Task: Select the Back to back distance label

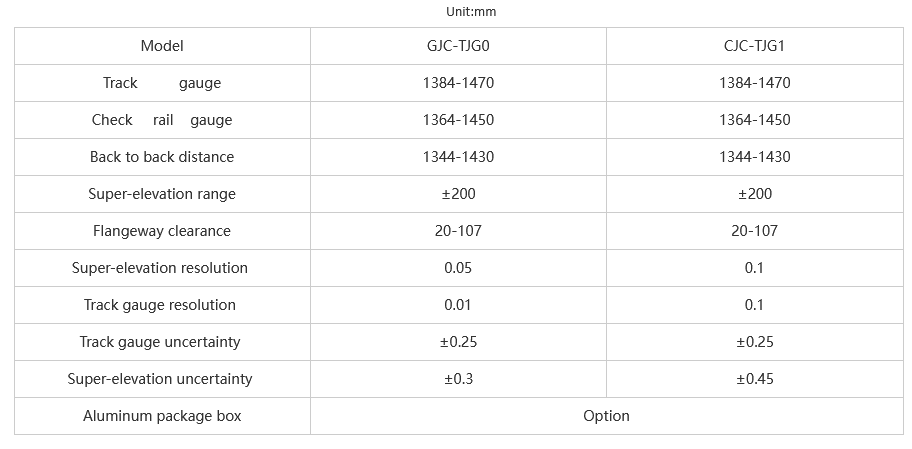Action: pyautogui.click(x=162, y=157)
